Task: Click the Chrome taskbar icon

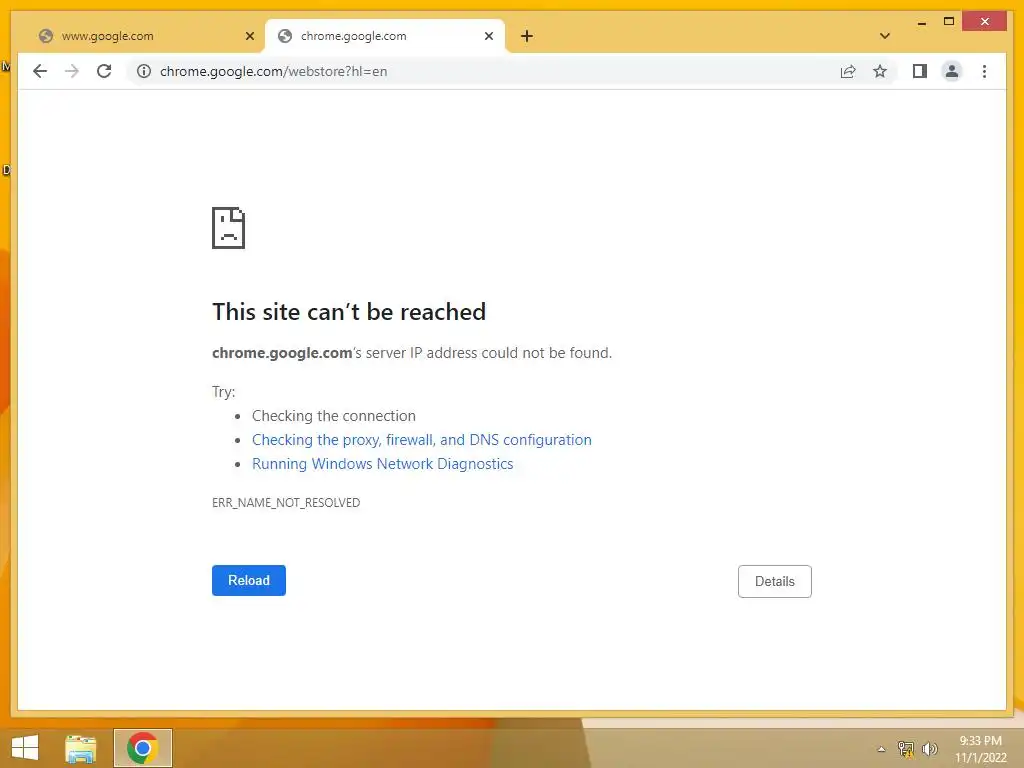Action: [x=142, y=748]
